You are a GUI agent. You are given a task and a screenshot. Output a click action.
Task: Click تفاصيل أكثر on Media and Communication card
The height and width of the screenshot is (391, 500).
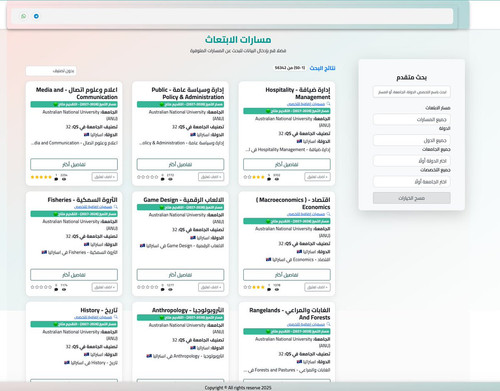(74, 164)
